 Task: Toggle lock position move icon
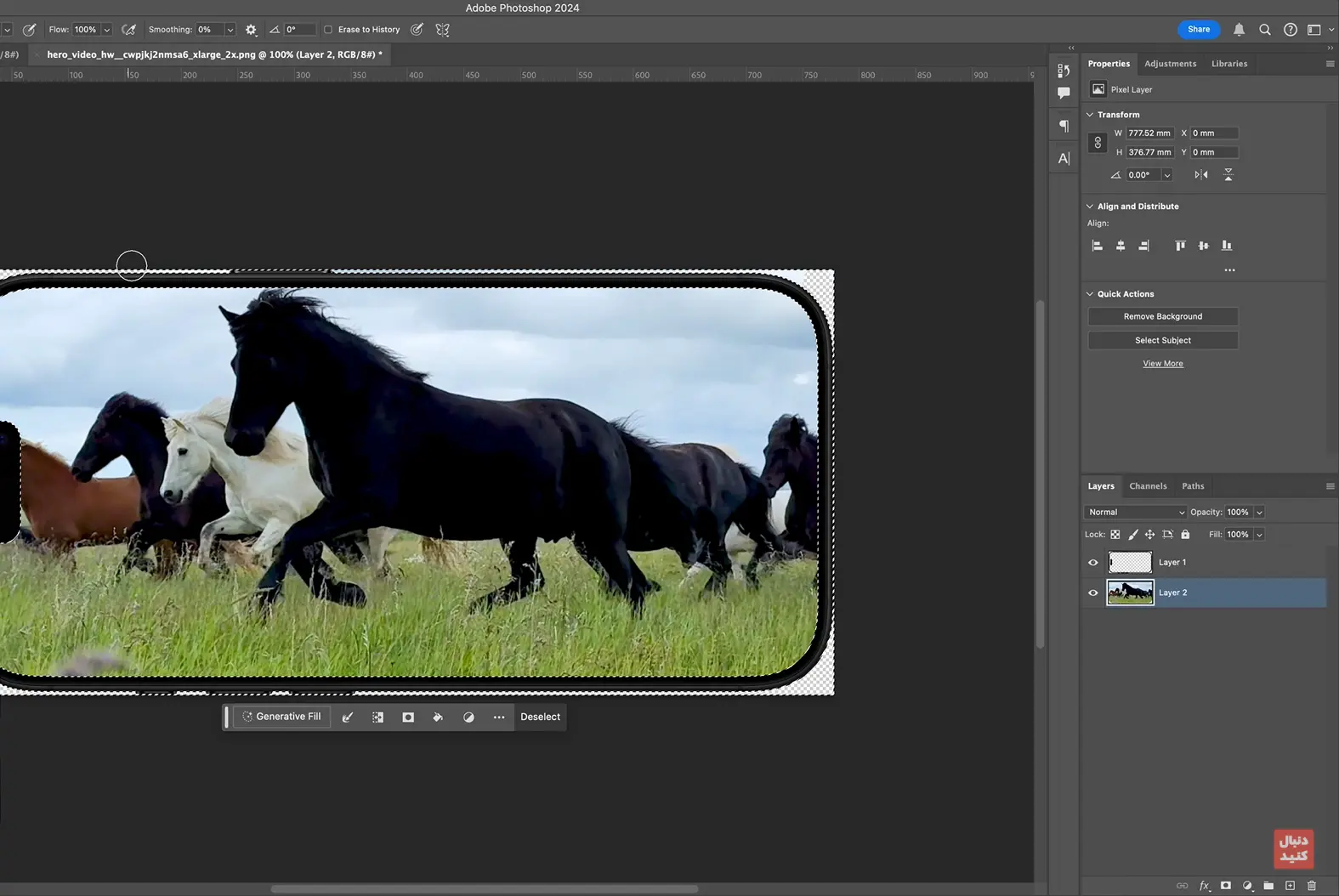click(1149, 535)
